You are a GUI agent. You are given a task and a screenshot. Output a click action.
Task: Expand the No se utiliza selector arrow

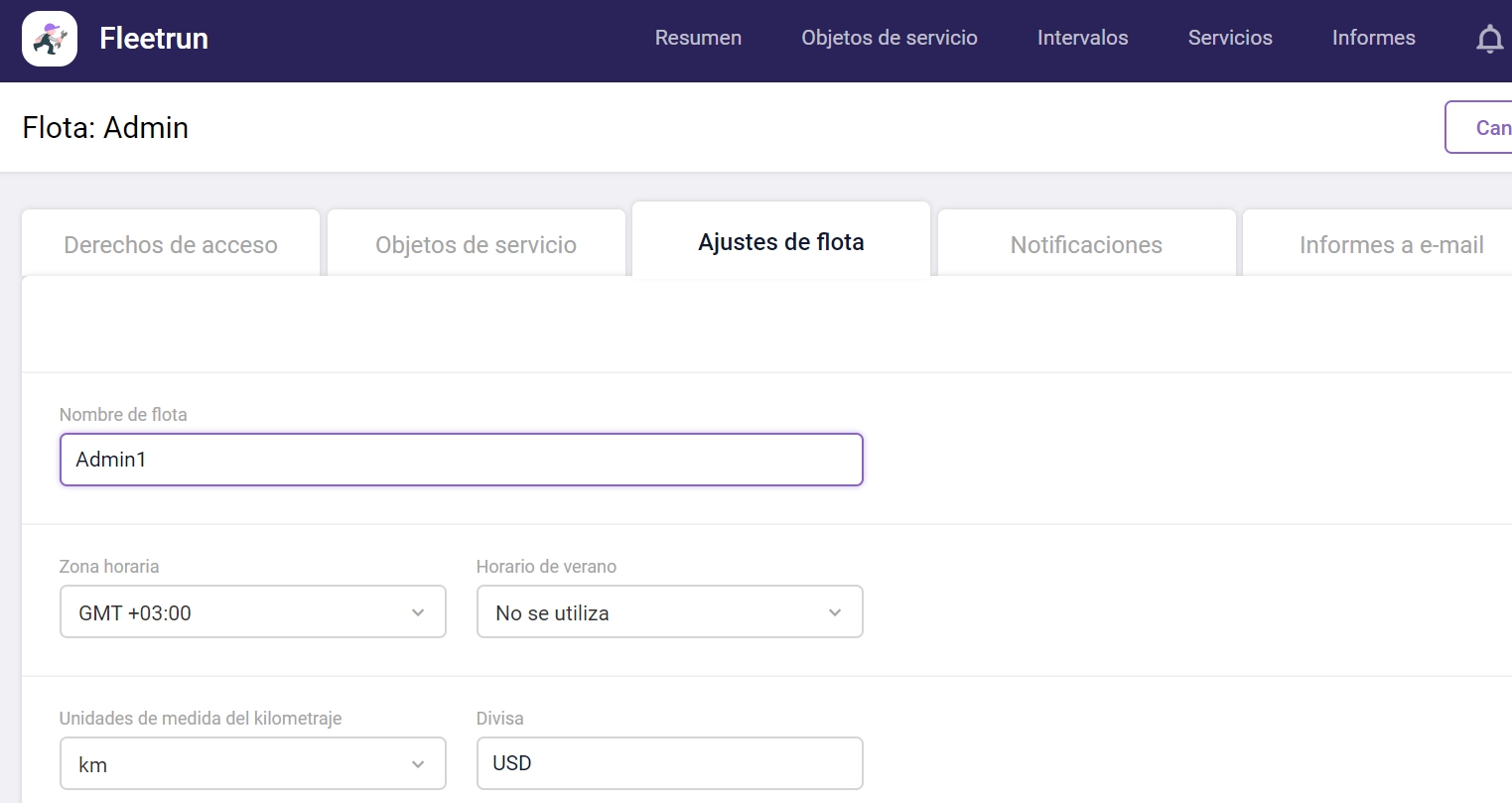point(834,611)
